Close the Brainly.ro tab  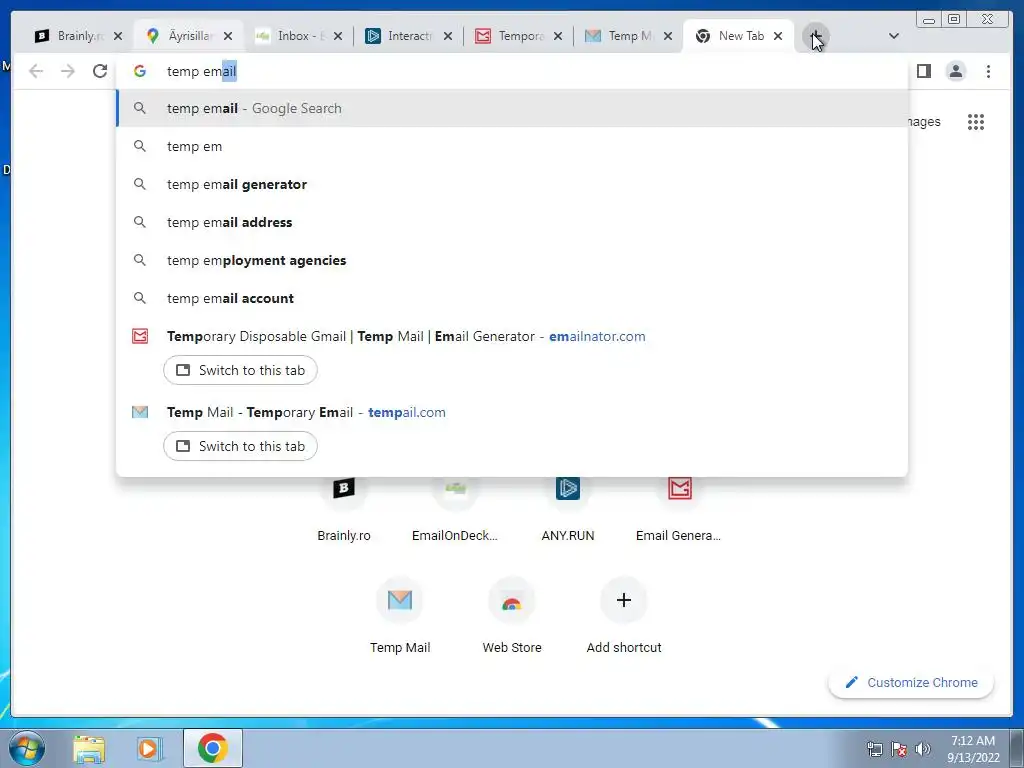118,36
